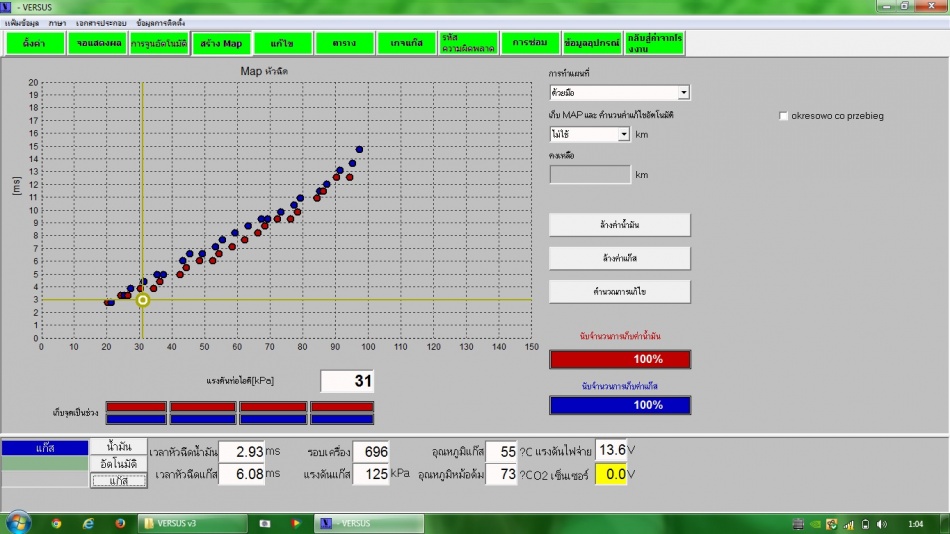Click the reducer temperature value 73
Image resolution: width=950 pixels, height=534 pixels.
(x=502, y=474)
